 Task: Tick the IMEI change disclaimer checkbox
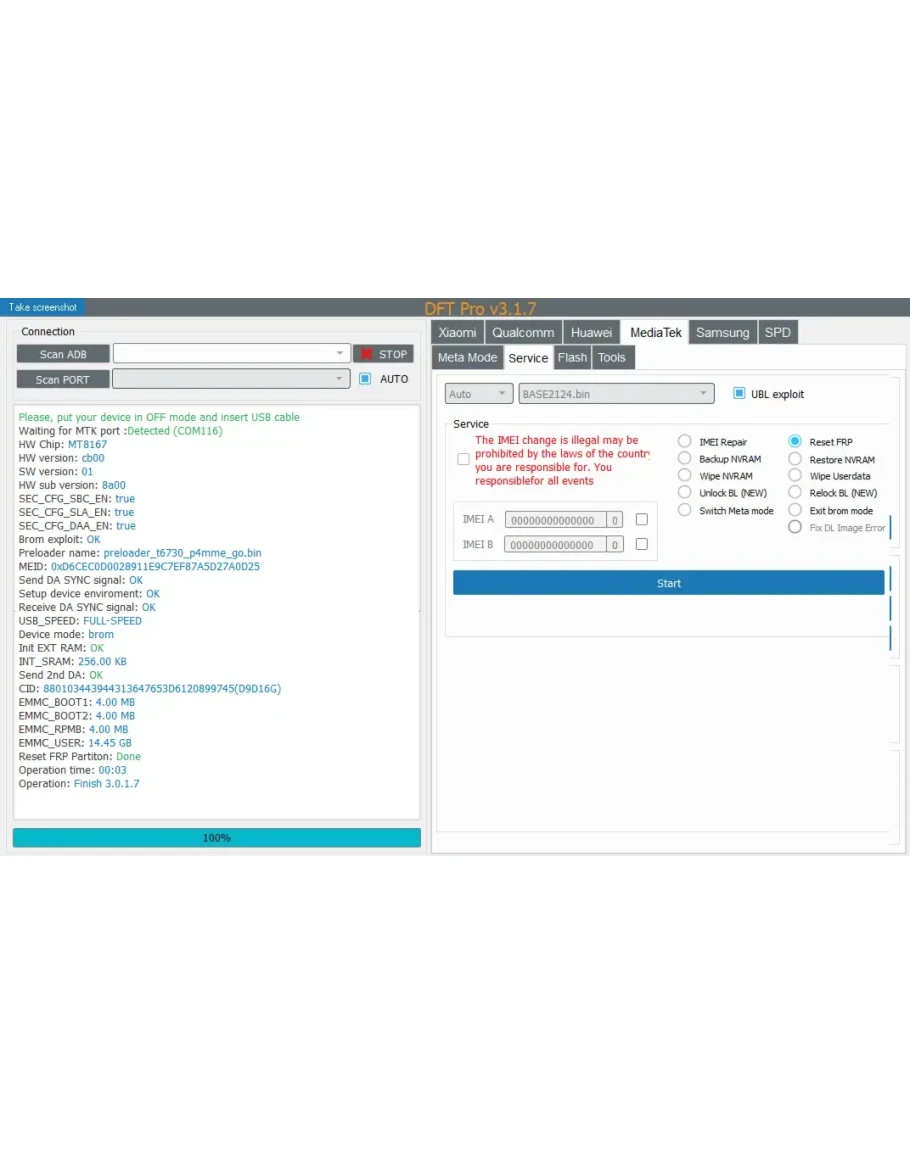coord(463,460)
